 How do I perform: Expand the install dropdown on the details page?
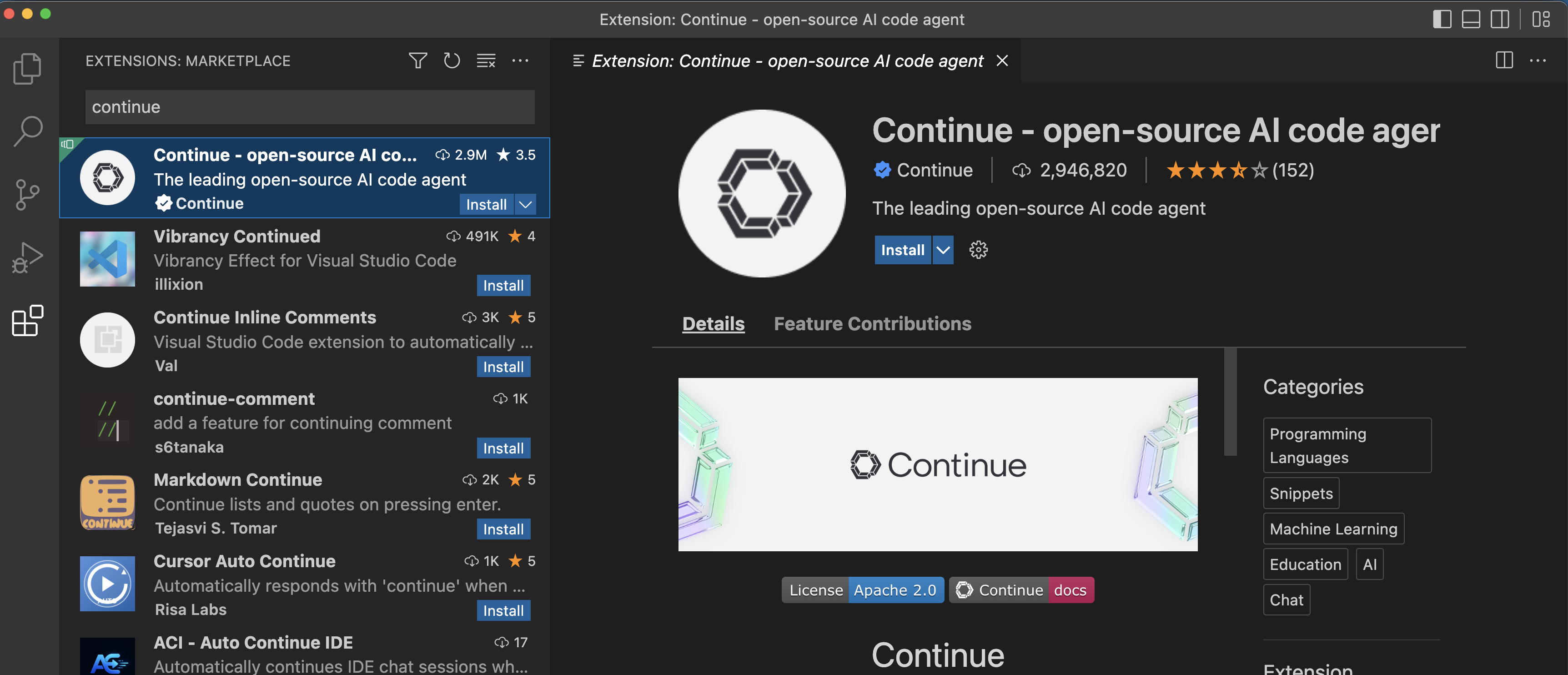[x=942, y=250]
